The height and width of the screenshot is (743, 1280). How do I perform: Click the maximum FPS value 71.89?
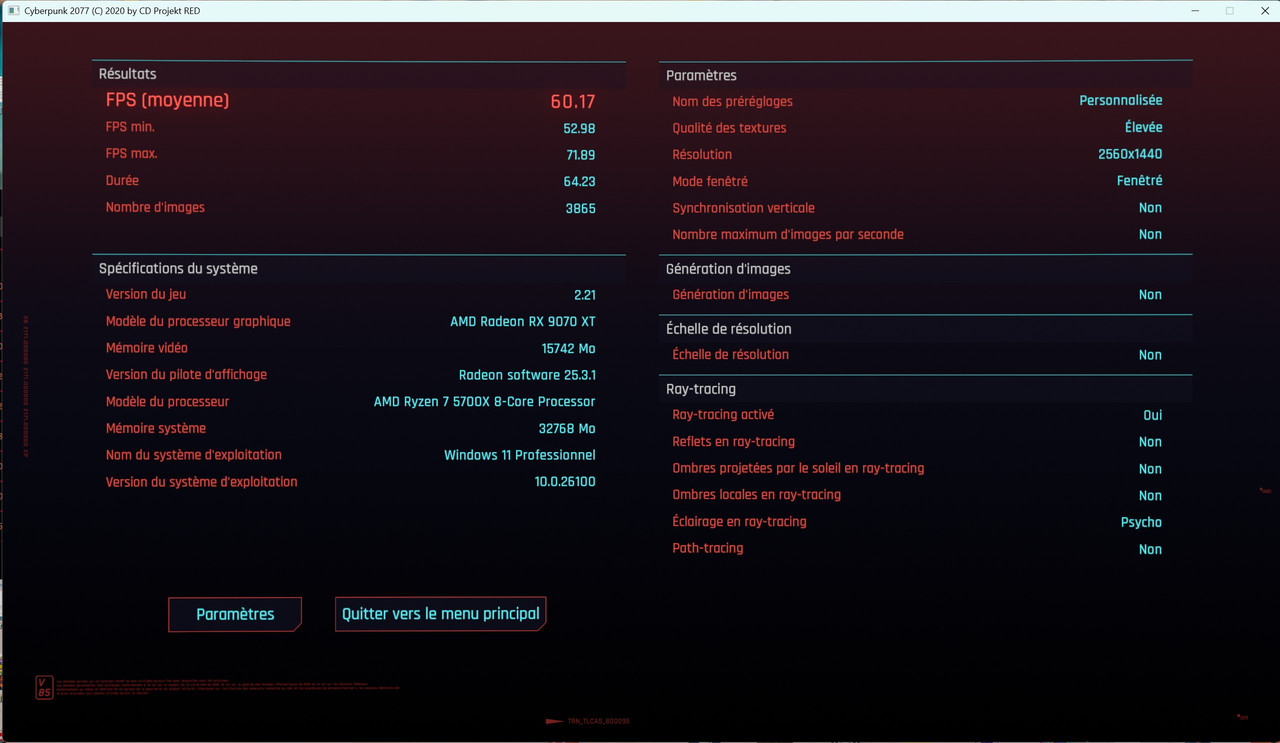[580, 155]
